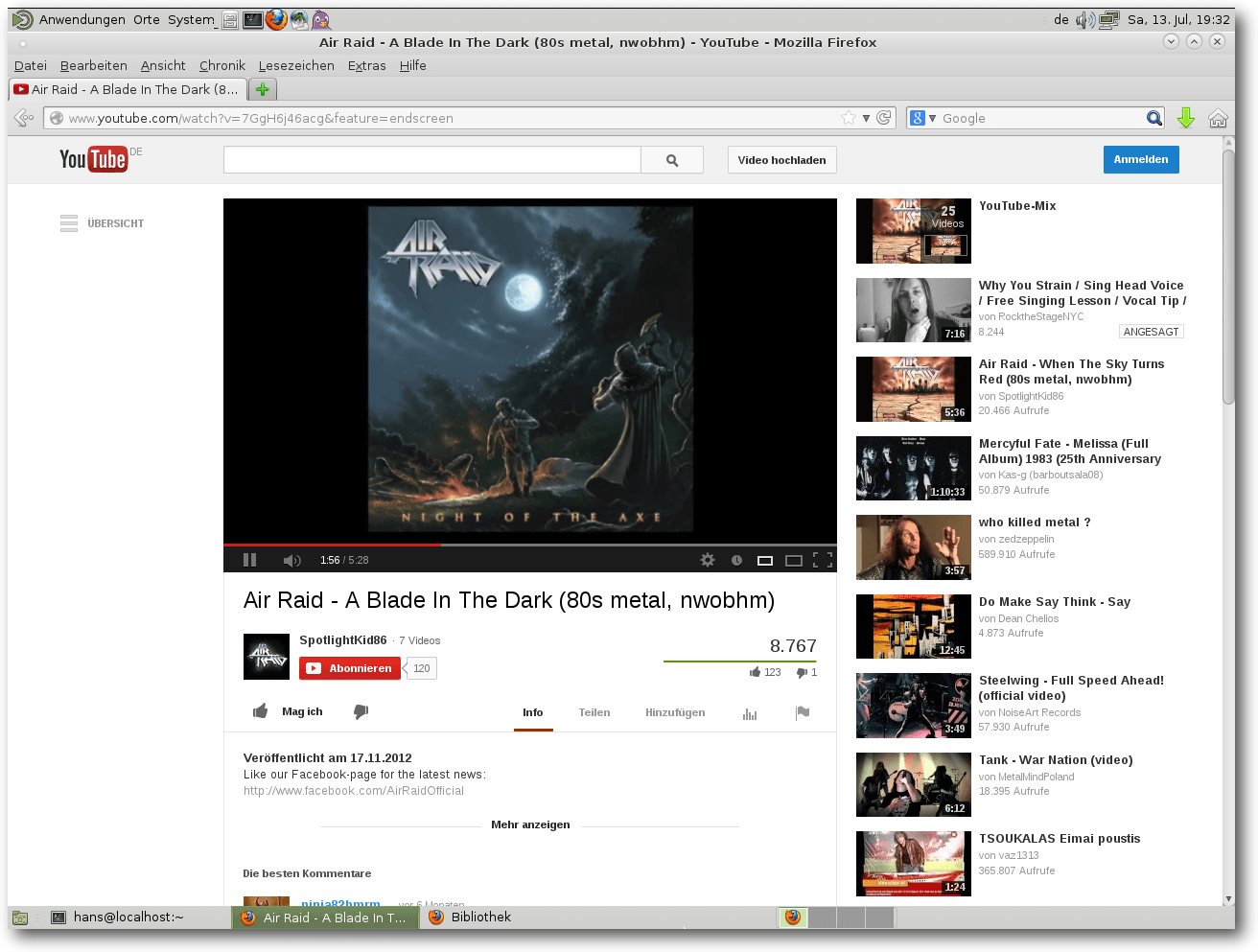Open the YouTube-Mix playlist thumbnail

(x=914, y=231)
